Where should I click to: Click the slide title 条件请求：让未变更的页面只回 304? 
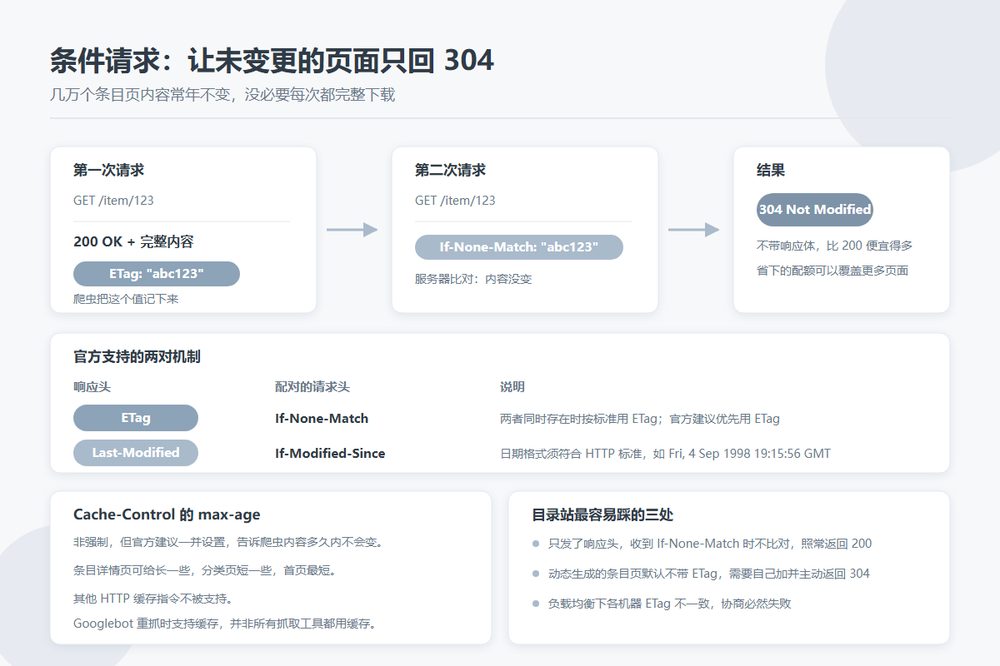coord(272,61)
